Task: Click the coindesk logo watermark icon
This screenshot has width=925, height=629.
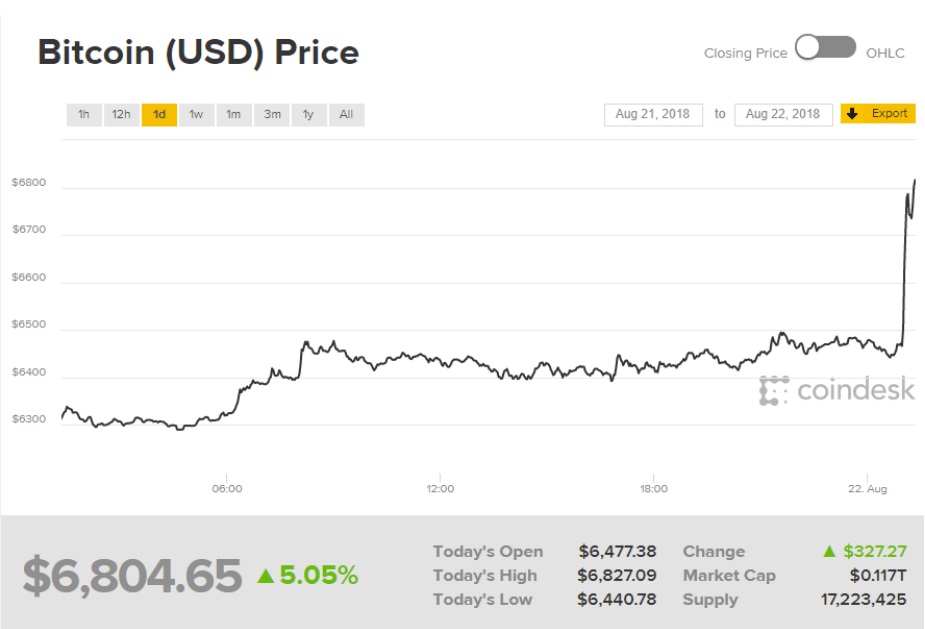Action: [x=773, y=390]
